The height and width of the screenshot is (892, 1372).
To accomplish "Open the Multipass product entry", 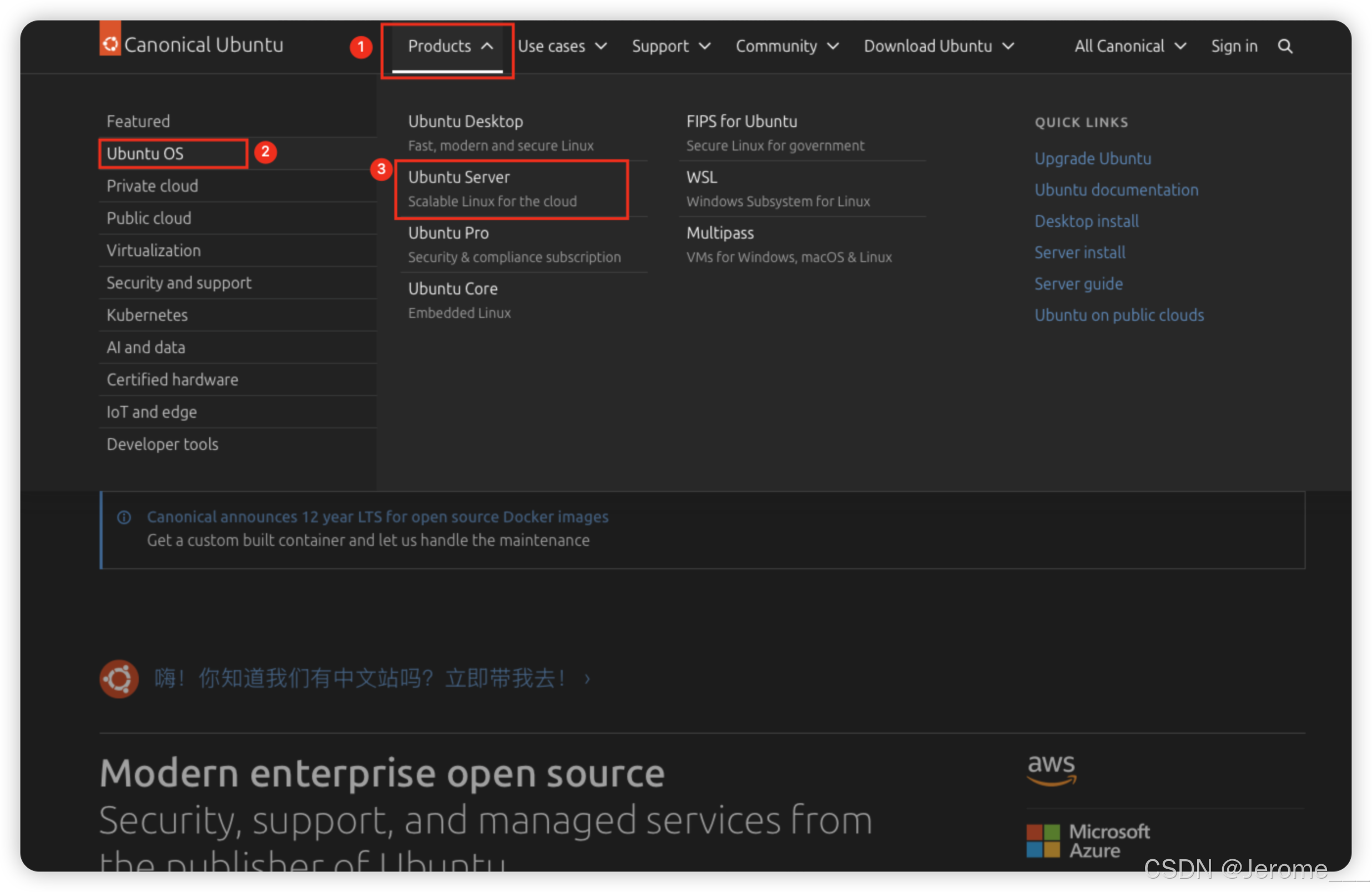I will [x=719, y=234].
